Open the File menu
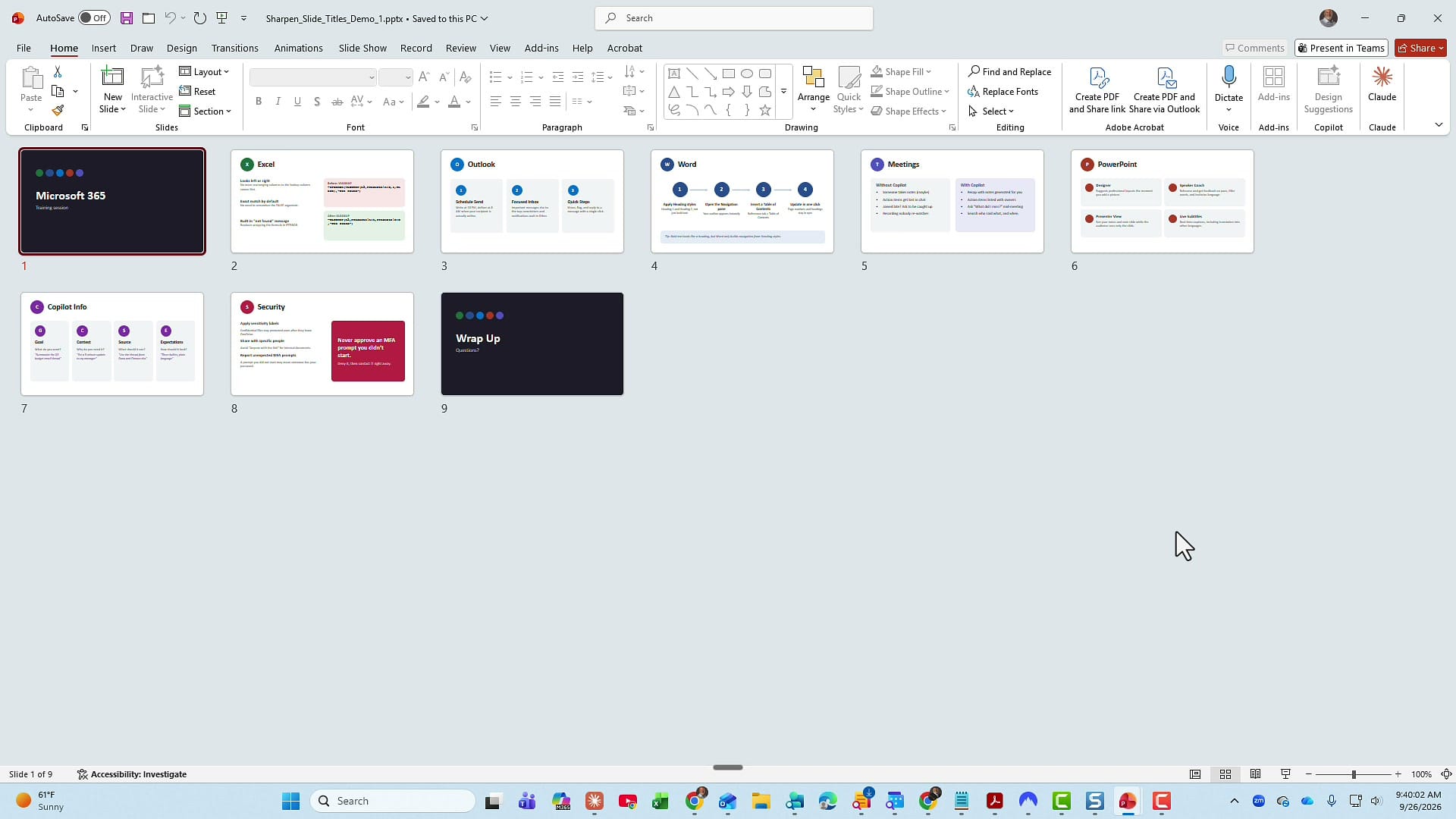This screenshot has height=819, width=1456. (24, 48)
